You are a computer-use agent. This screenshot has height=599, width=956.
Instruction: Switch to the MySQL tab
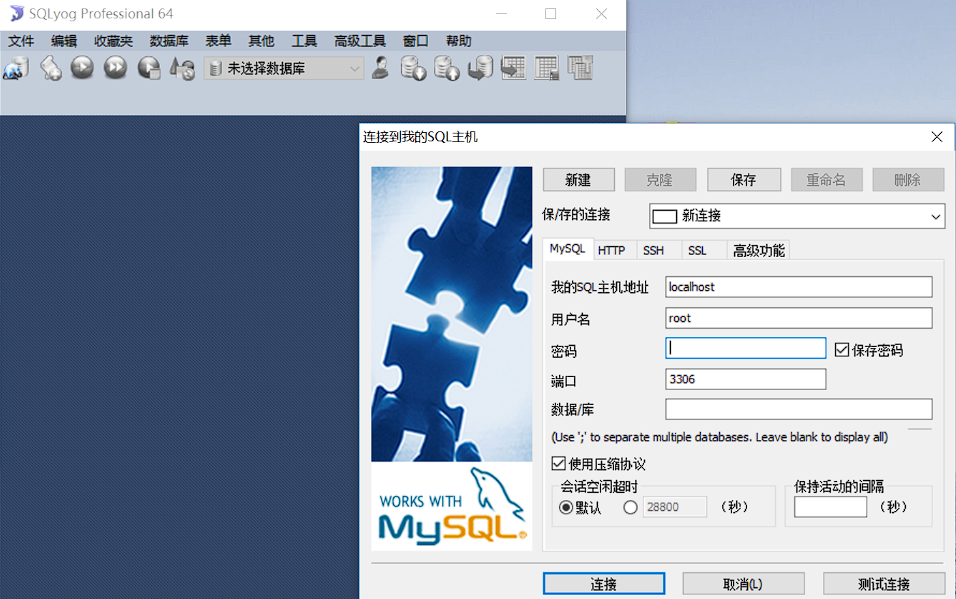click(x=567, y=249)
